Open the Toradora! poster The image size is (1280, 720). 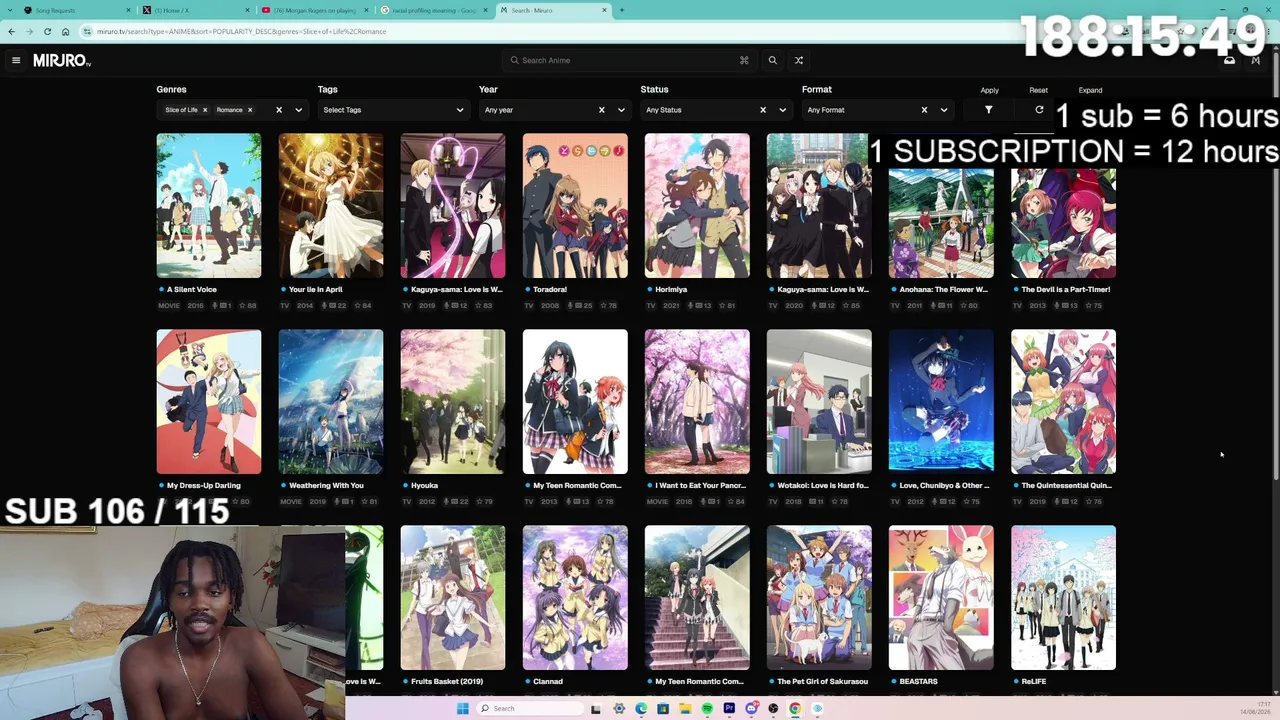[x=575, y=206]
